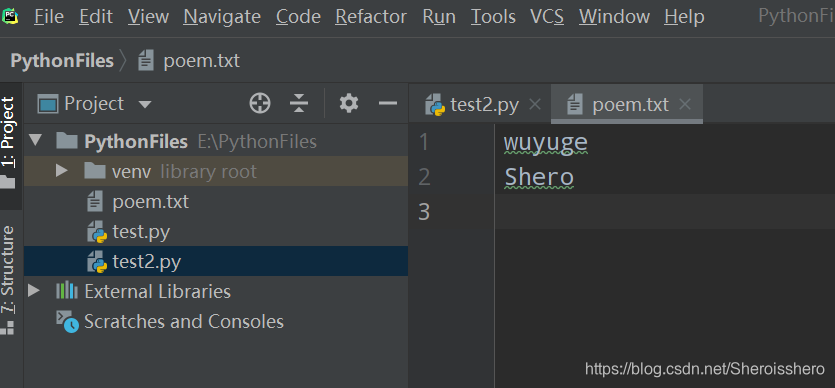Click the External Libraries bars icon
The width and height of the screenshot is (835, 388).
coord(67,291)
